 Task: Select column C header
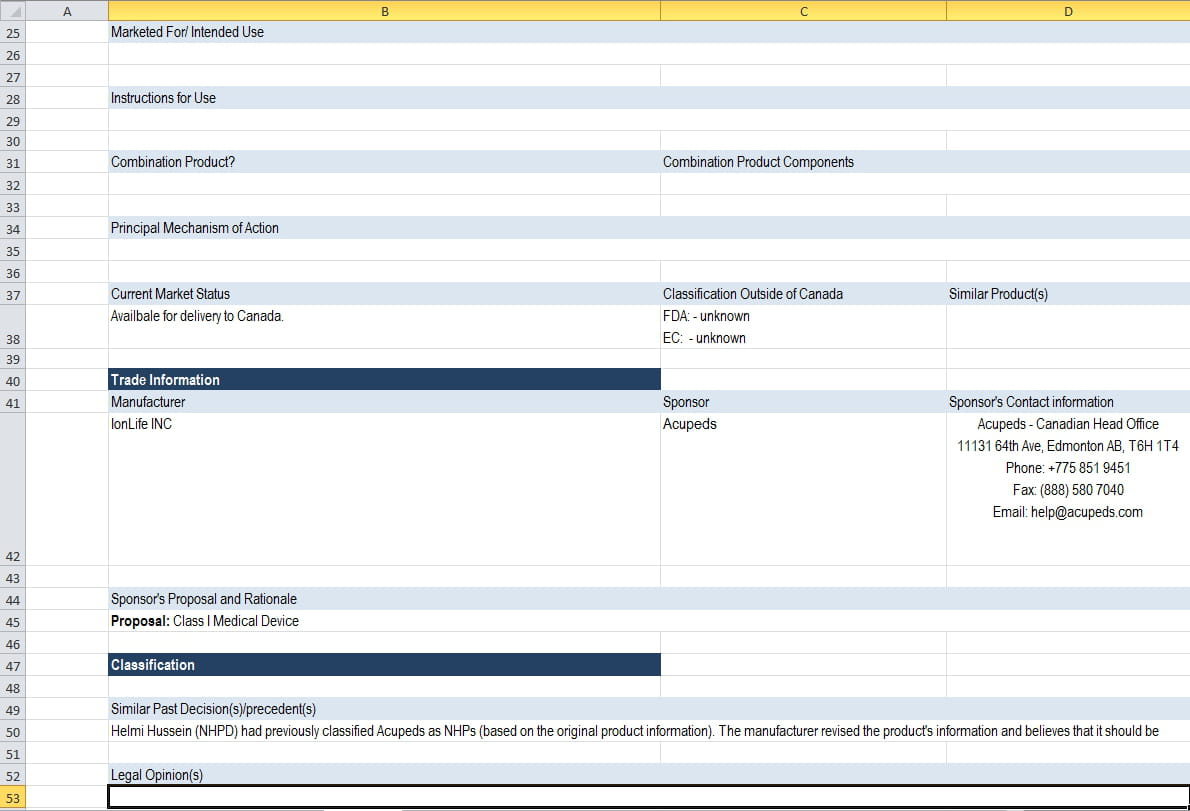click(x=803, y=10)
